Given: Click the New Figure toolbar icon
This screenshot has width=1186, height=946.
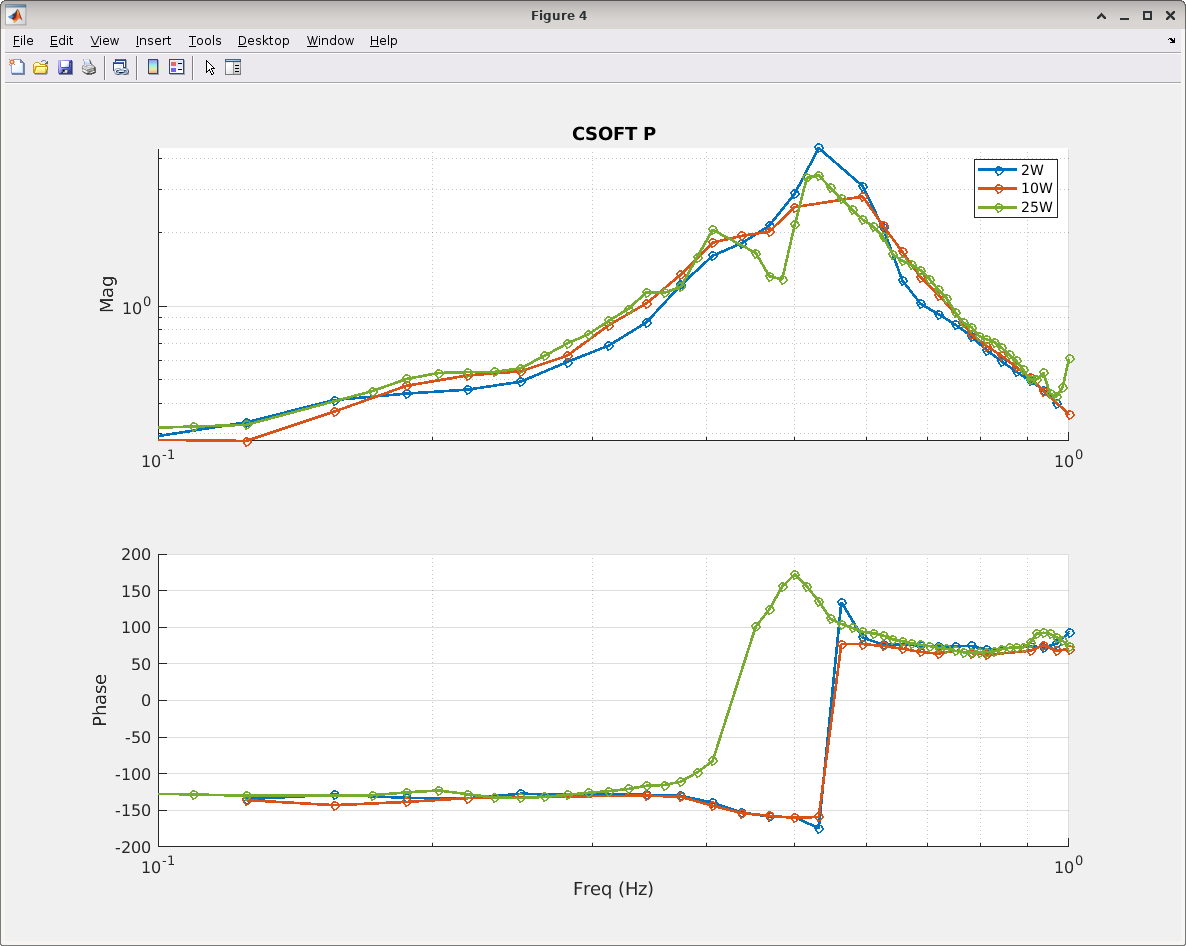Looking at the screenshot, I should tap(17, 67).
